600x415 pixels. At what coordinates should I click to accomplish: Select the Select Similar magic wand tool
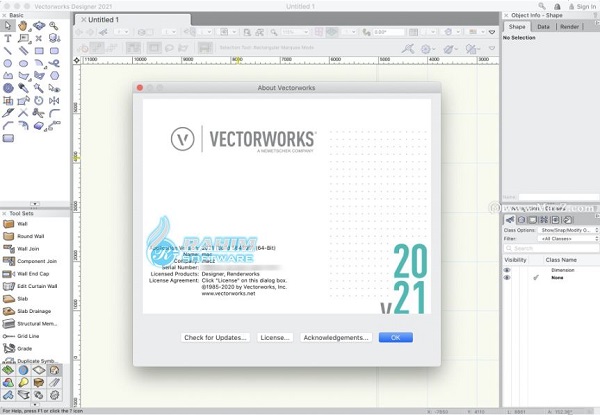tap(39, 88)
